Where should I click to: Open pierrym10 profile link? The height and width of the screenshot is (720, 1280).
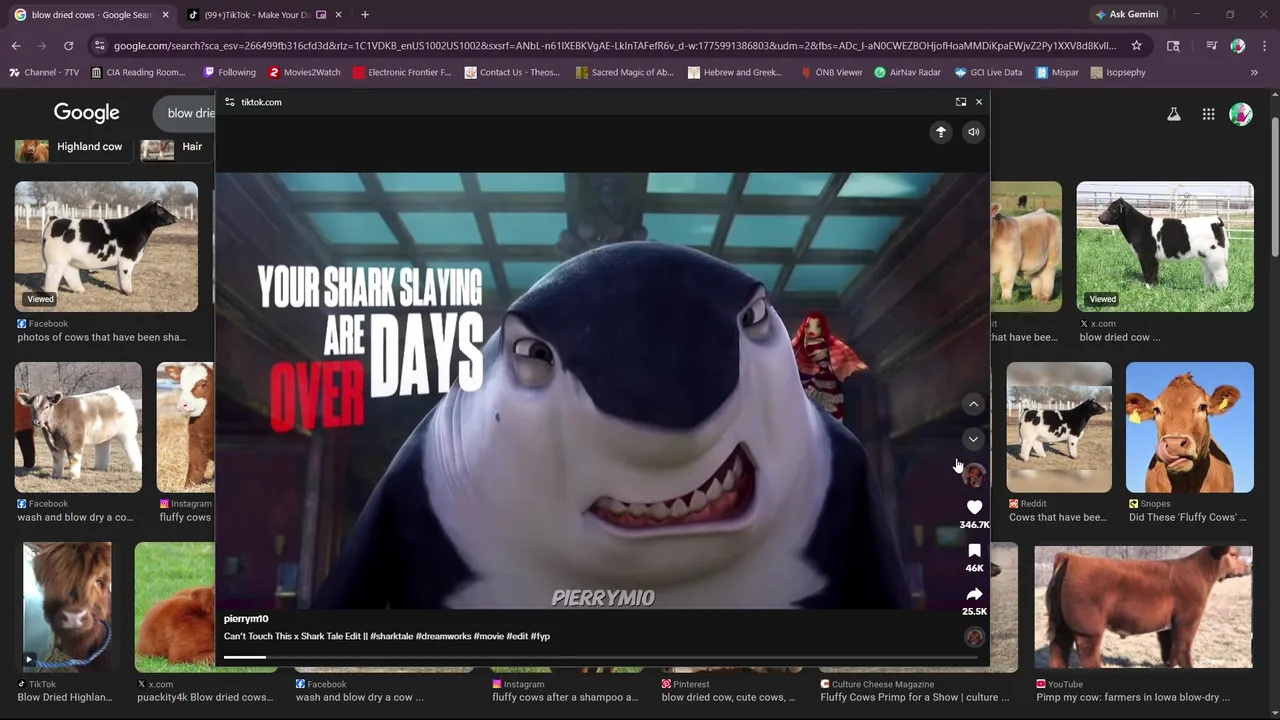pos(246,619)
